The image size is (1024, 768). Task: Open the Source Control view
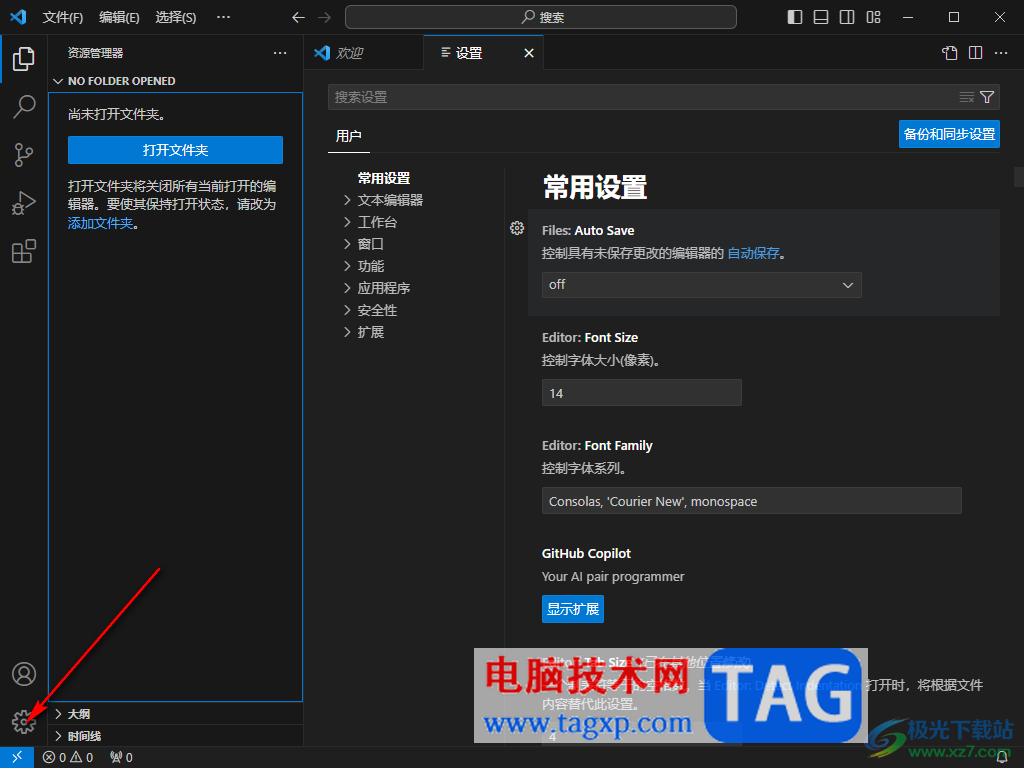click(x=24, y=155)
